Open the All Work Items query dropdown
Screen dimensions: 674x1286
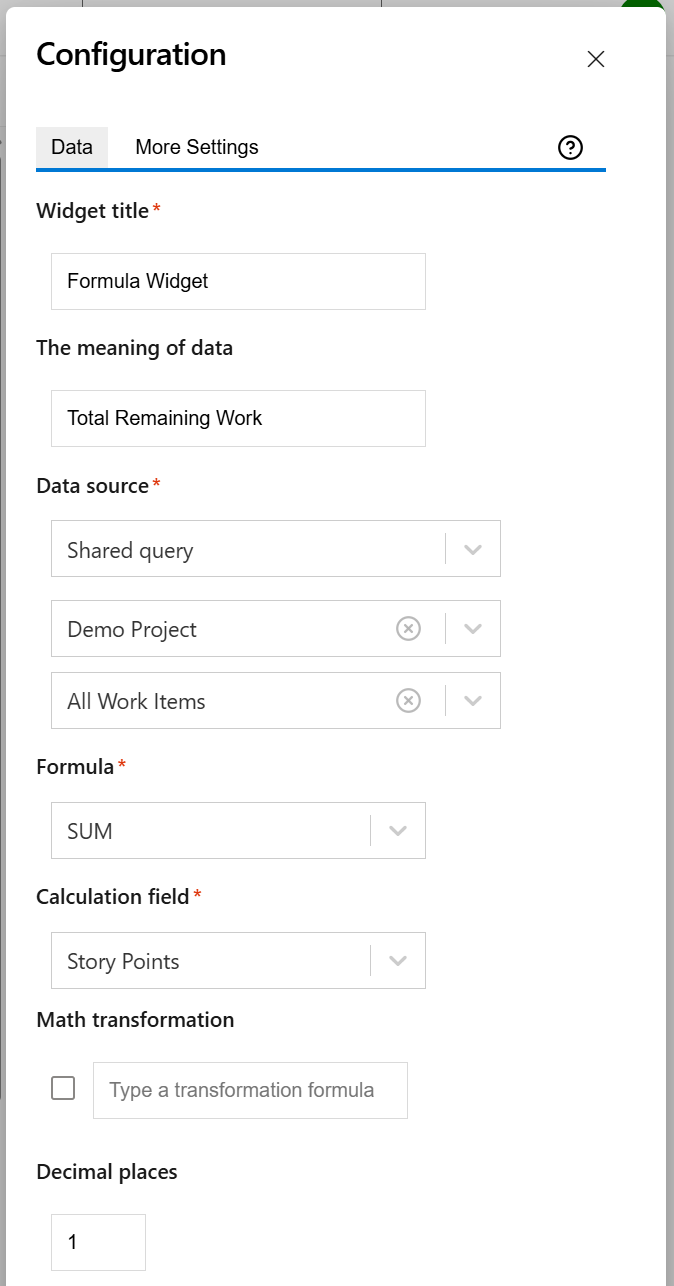pyautogui.click(x=472, y=700)
